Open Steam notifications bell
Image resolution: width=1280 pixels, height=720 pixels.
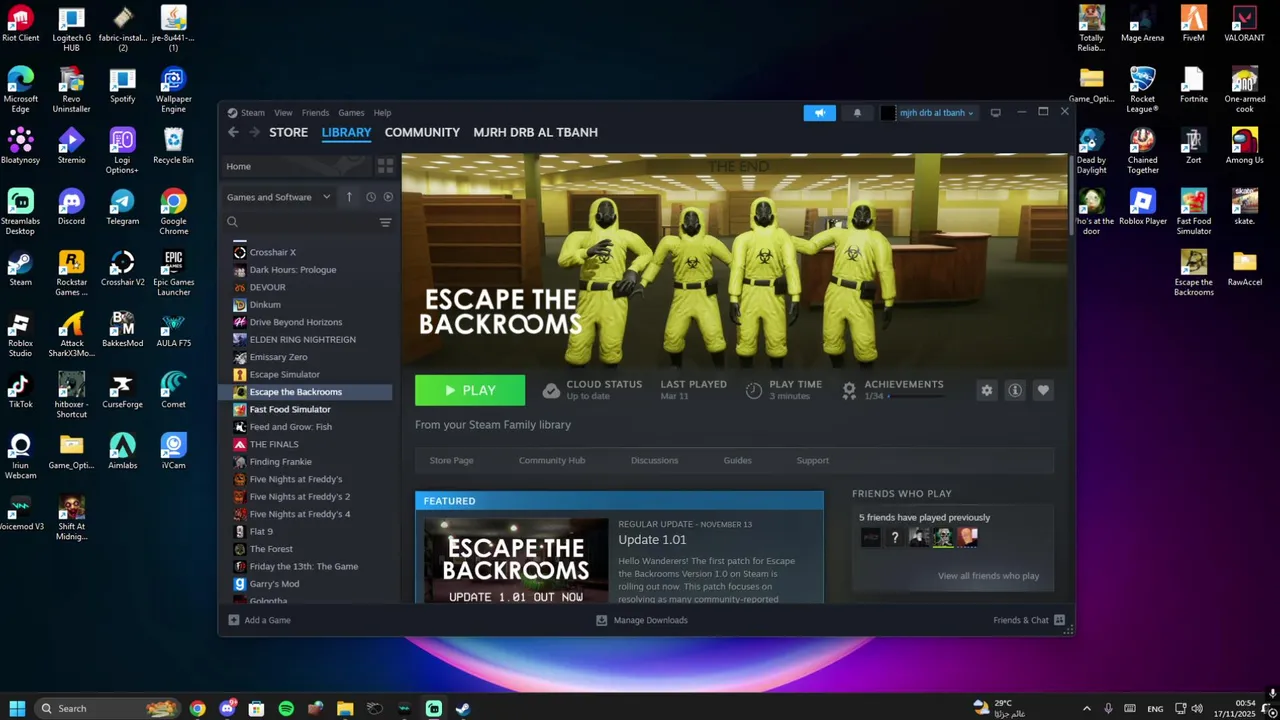(857, 113)
